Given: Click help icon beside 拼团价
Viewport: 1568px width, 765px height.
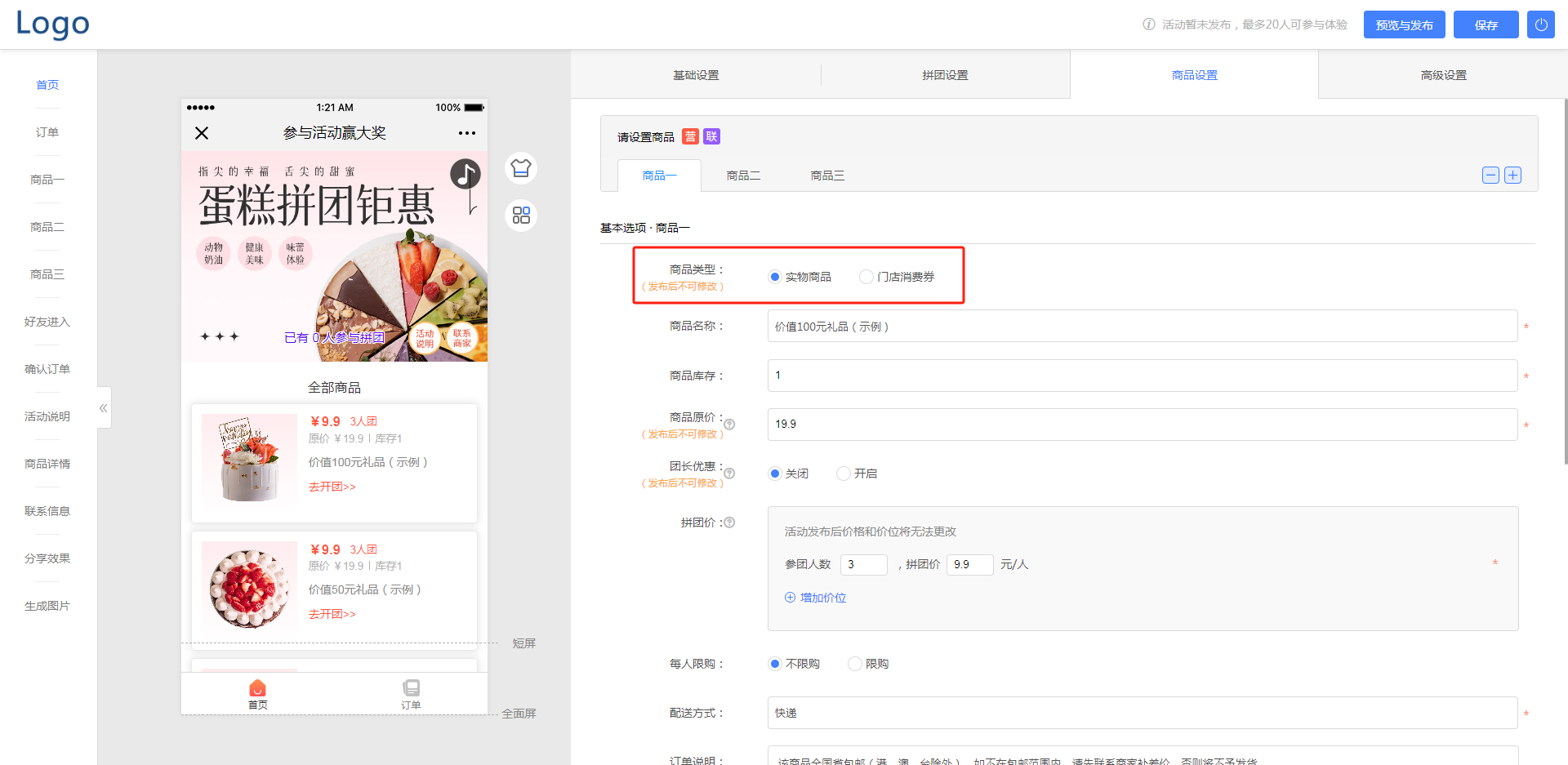Looking at the screenshot, I should 729,523.
